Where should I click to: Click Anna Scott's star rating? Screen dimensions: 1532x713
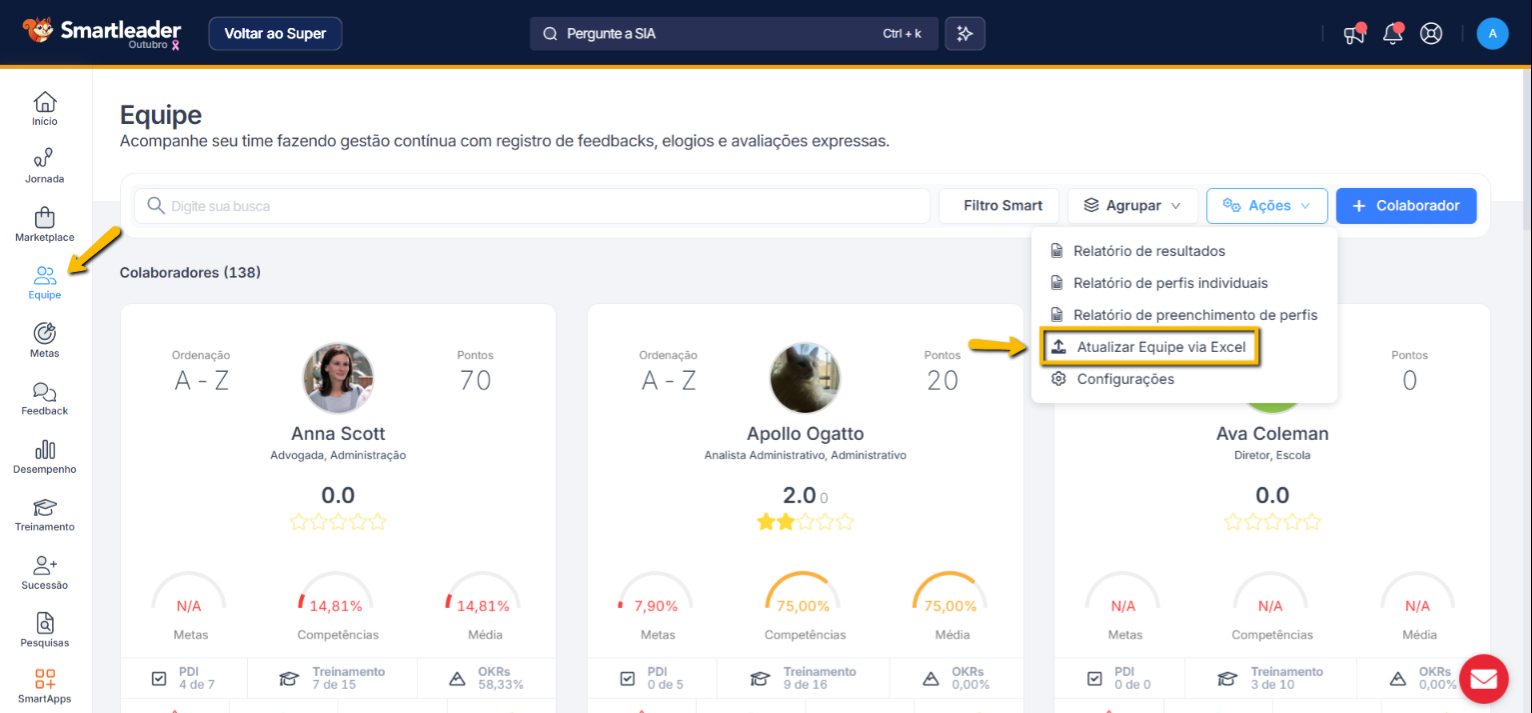pyautogui.click(x=338, y=522)
